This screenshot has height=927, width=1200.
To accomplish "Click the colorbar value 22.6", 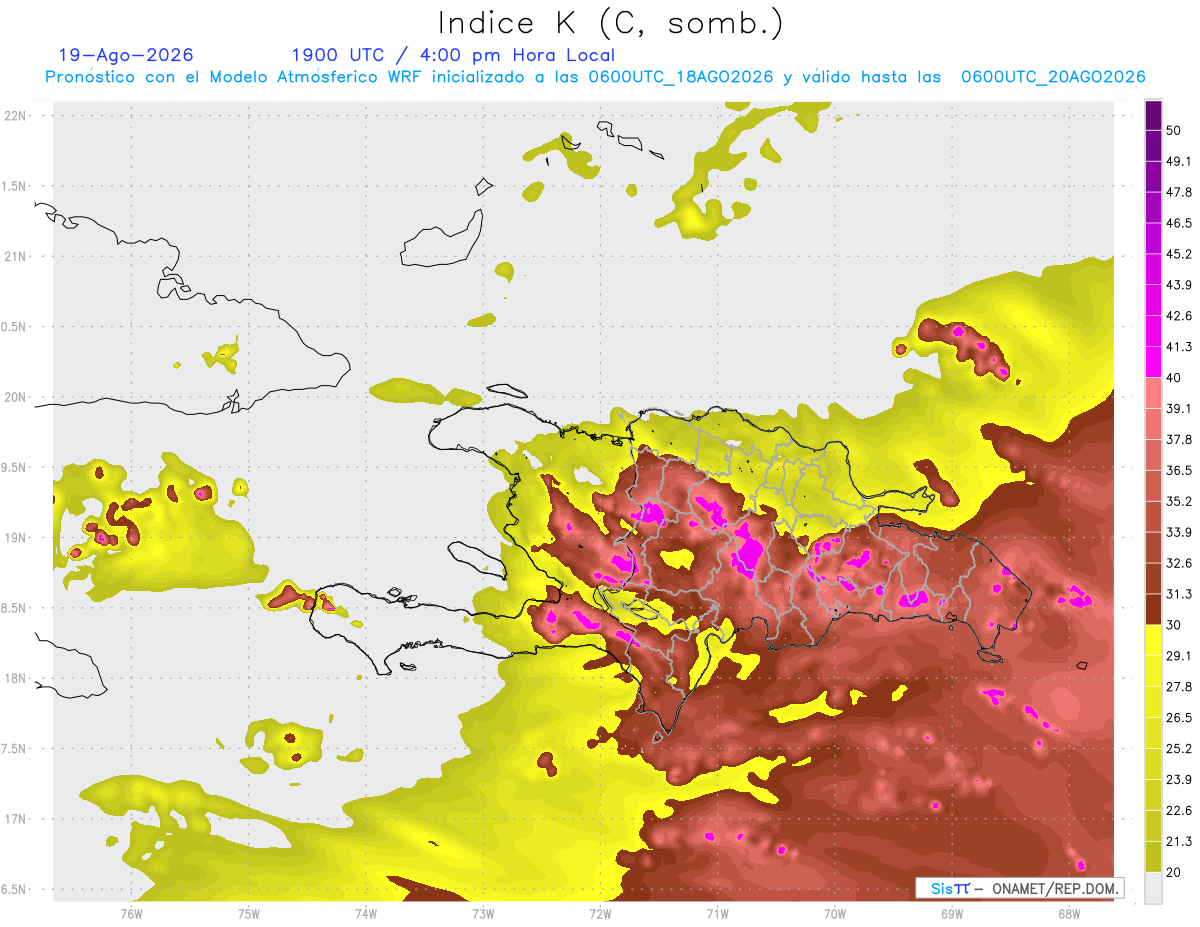I will (1179, 811).
